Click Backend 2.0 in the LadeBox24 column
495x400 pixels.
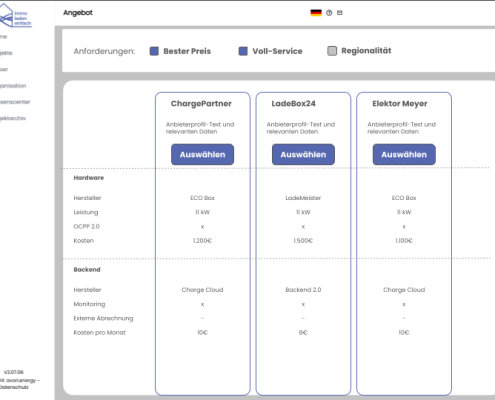[x=303, y=290]
